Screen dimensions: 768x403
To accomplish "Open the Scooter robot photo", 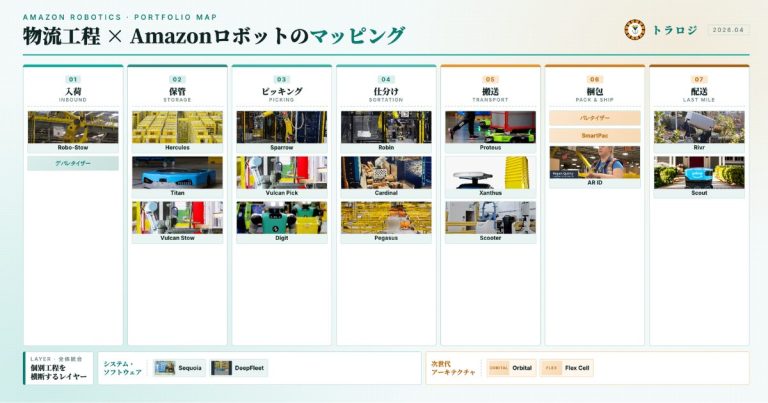I will tap(490, 217).
